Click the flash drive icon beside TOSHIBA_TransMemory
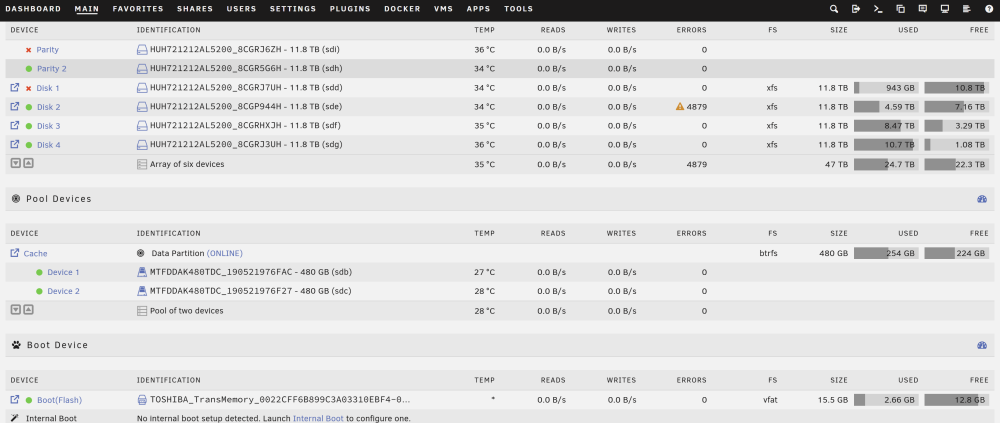Screen dimensions: 1000x423 click(x=142, y=400)
